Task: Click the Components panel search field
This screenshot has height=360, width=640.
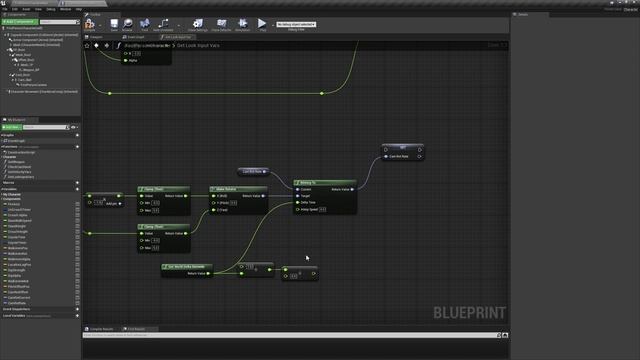Action: pyautogui.click(x=60, y=22)
